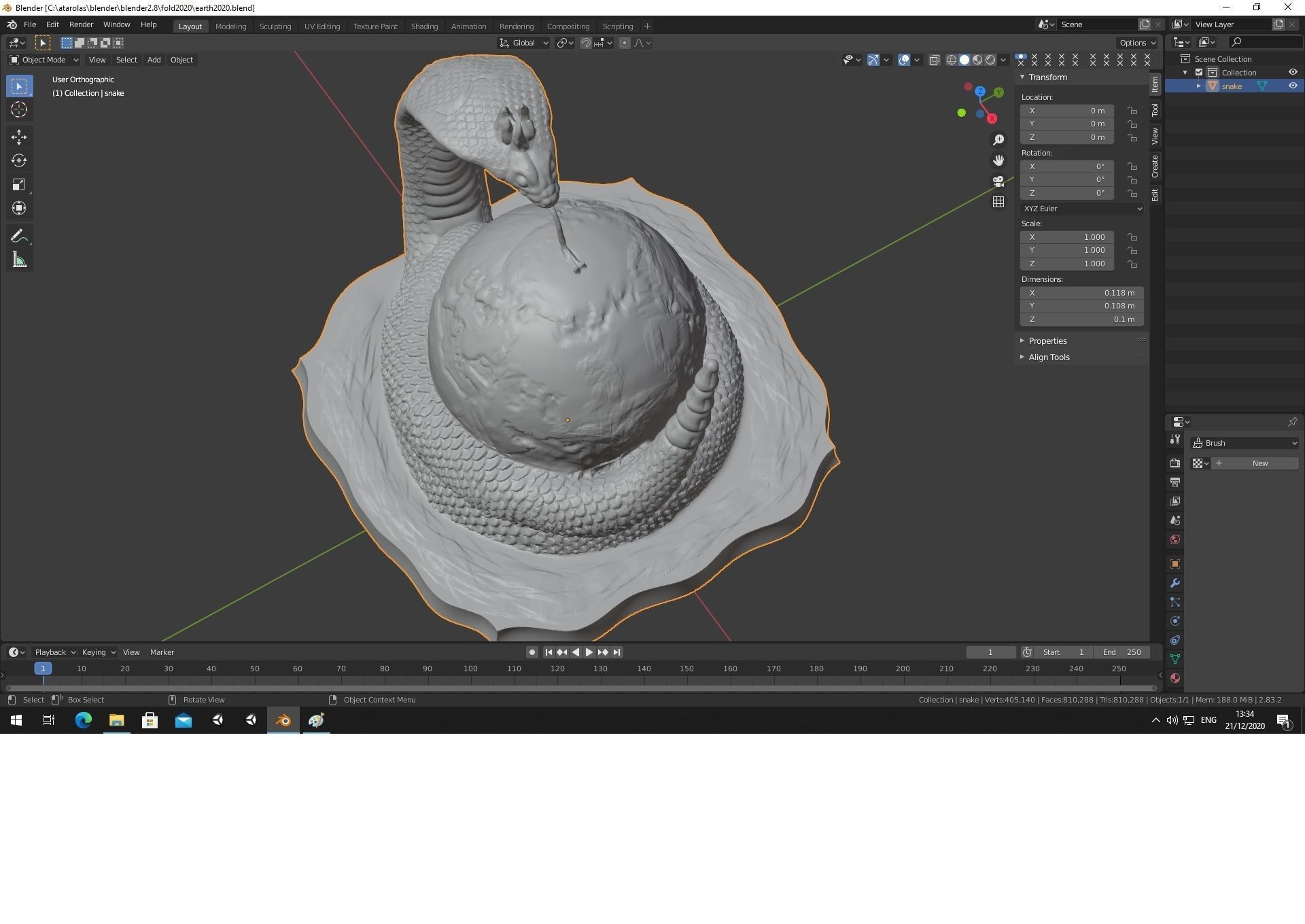The height and width of the screenshot is (924, 1305).
Task: Expand the Align Tools section
Action: coord(1049,357)
